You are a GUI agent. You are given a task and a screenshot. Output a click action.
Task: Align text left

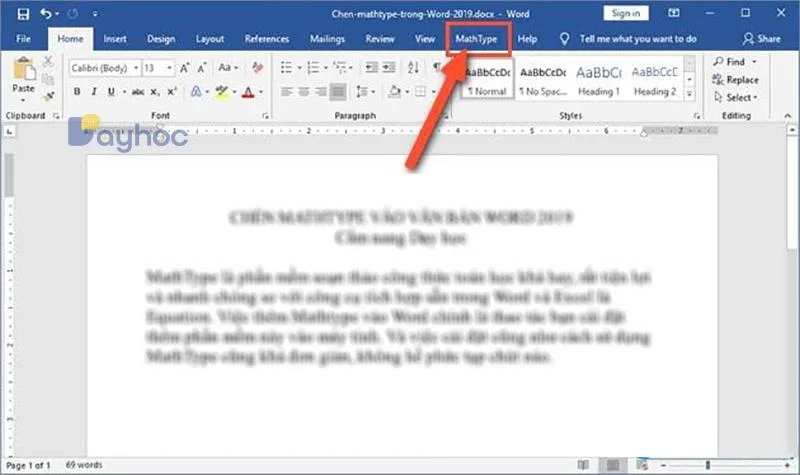click(x=287, y=92)
